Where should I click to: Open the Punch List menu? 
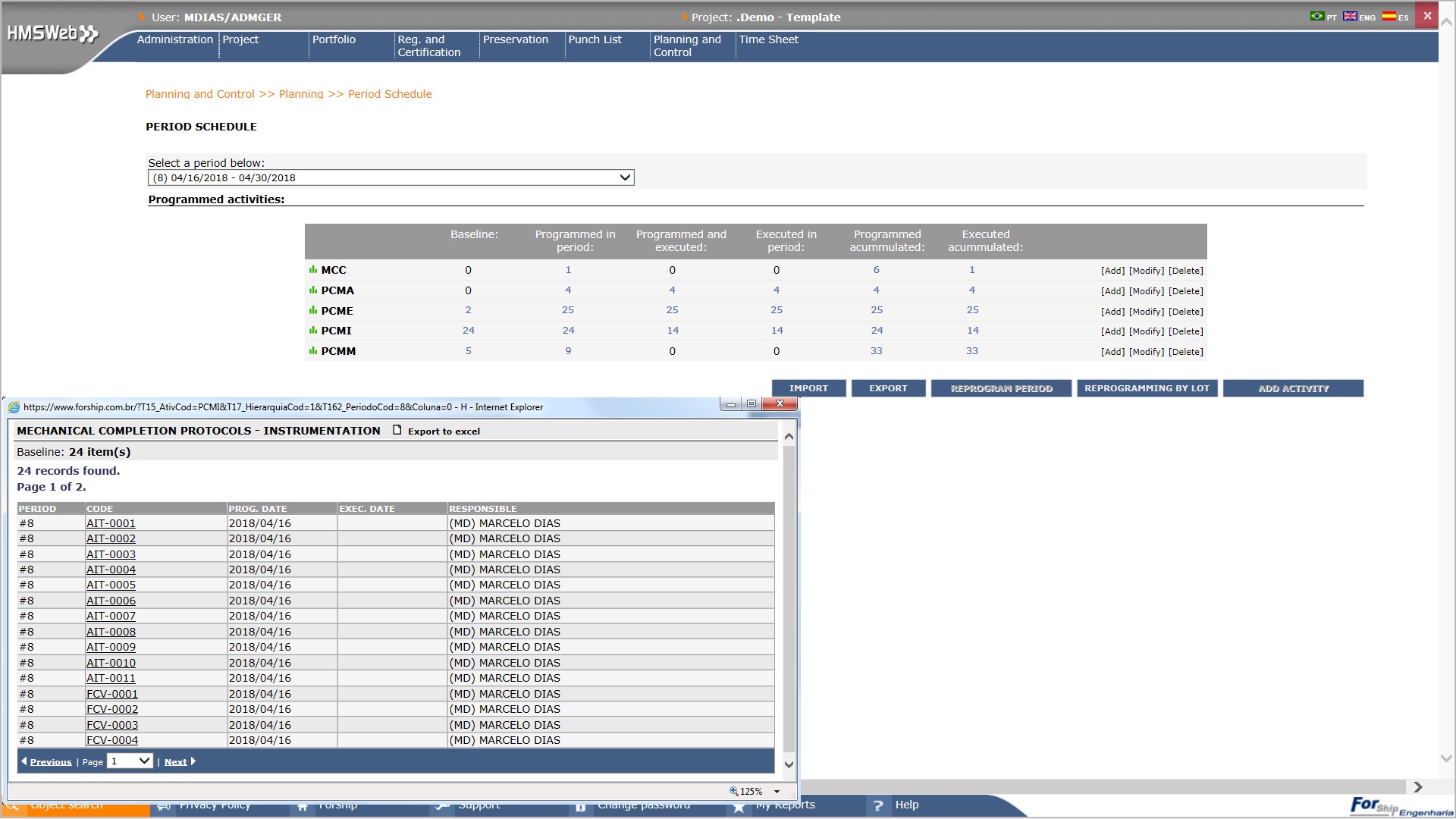pyautogui.click(x=595, y=39)
